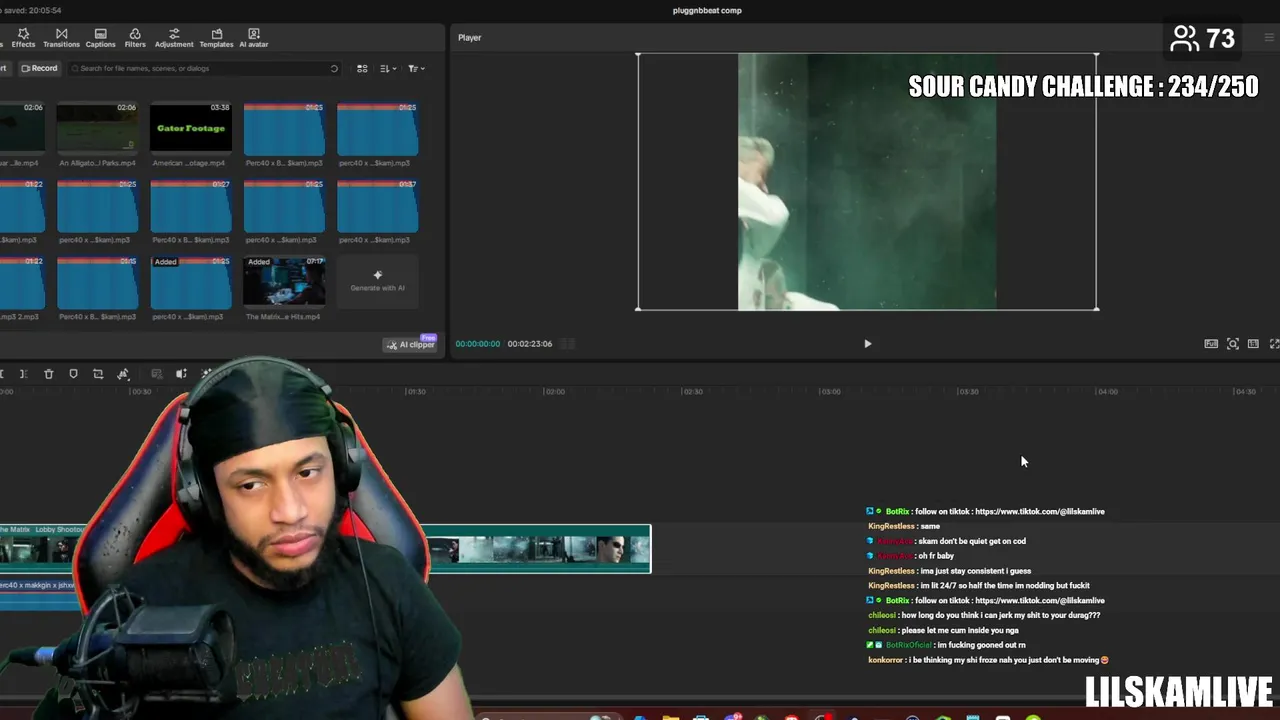The height and width of the screenshot is (720, 1280).
Task: Select the An Alligato...l Parks.mp4 clip
Action: coord(97,128)
